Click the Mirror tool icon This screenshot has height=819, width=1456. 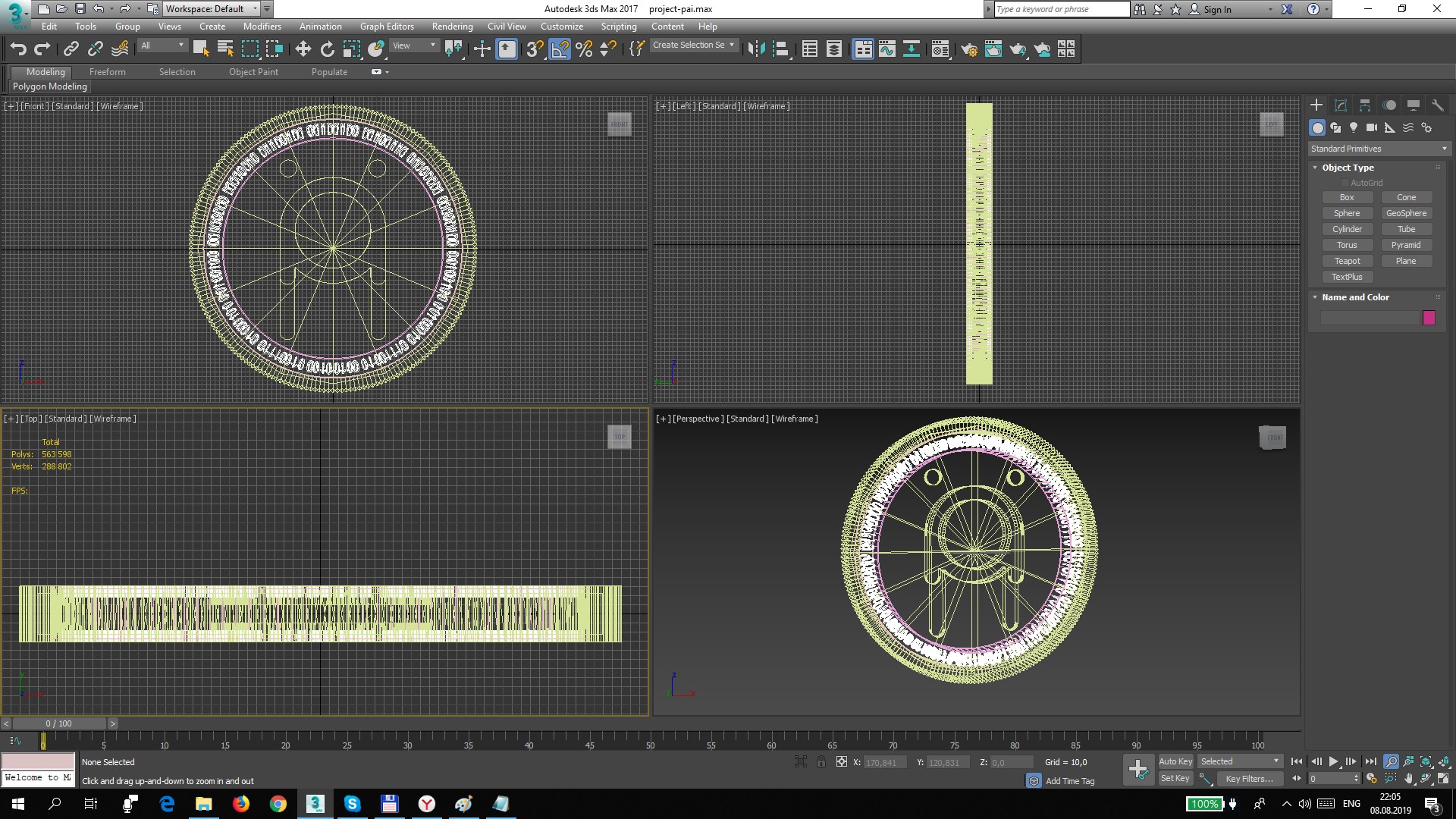click(756, 49)
